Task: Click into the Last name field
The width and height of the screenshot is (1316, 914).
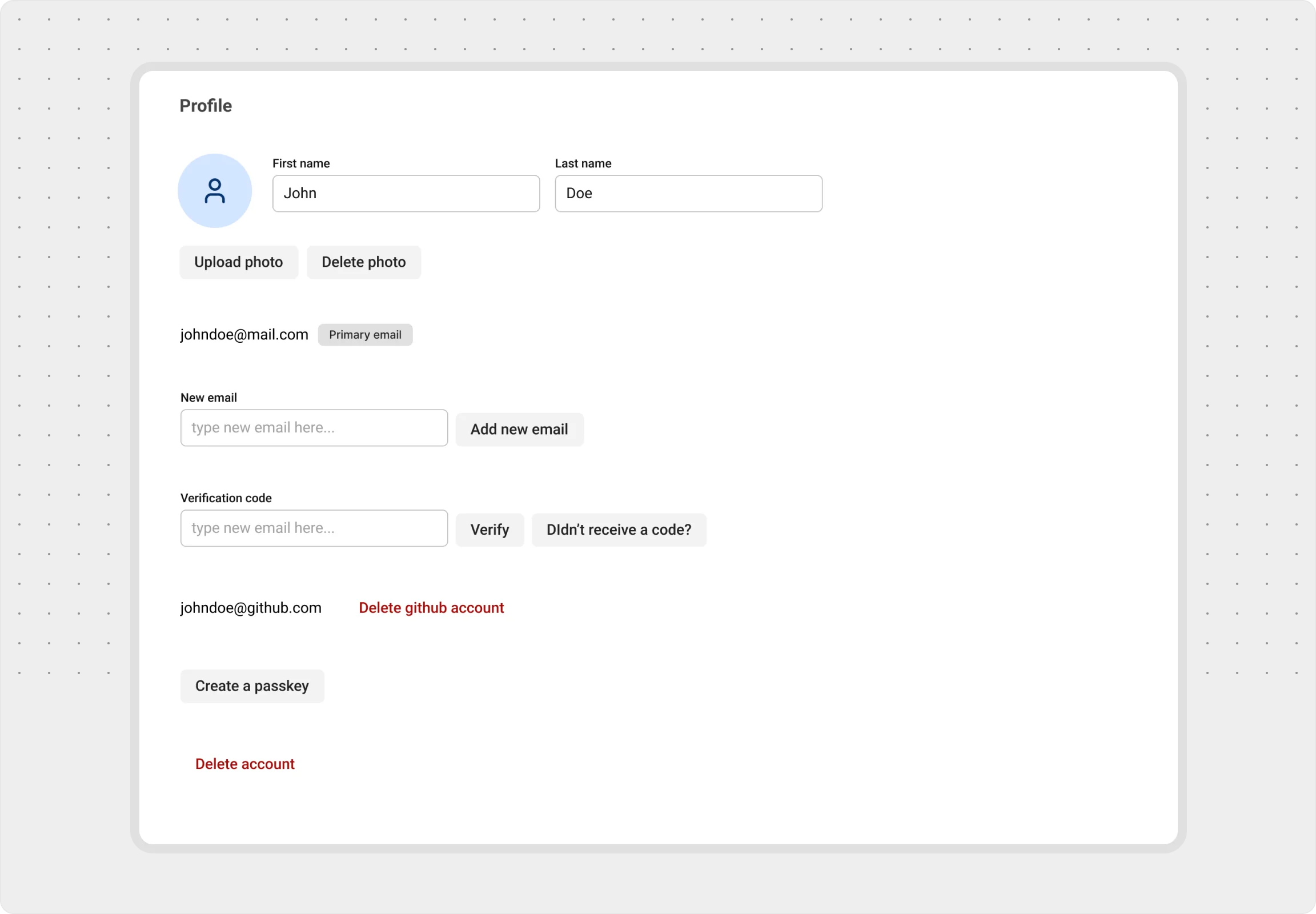Action: (x=688, y=194)
